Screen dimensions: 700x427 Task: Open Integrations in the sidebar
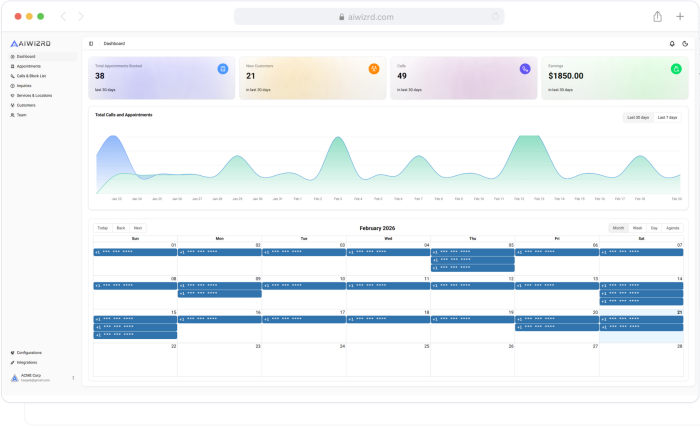pos(27,362)
